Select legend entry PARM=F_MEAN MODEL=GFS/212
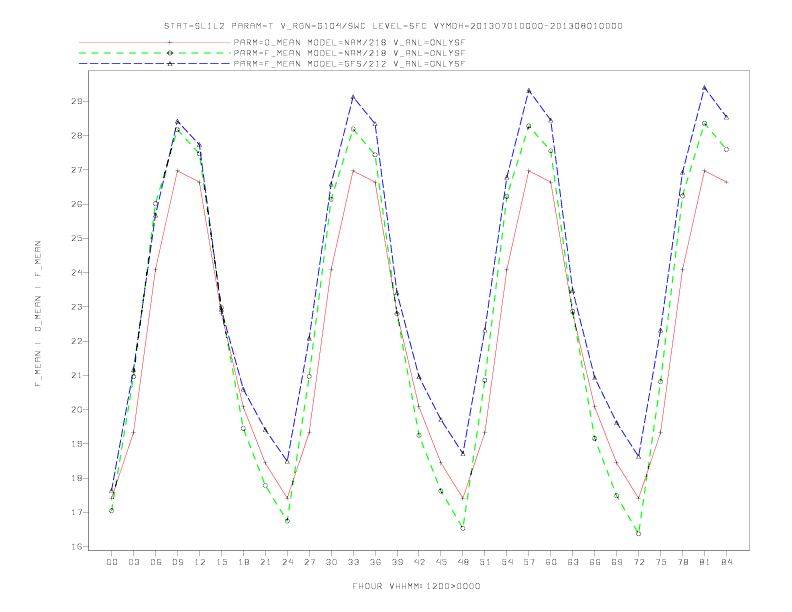Screen dimensions: 792x612 coord(349,64)
